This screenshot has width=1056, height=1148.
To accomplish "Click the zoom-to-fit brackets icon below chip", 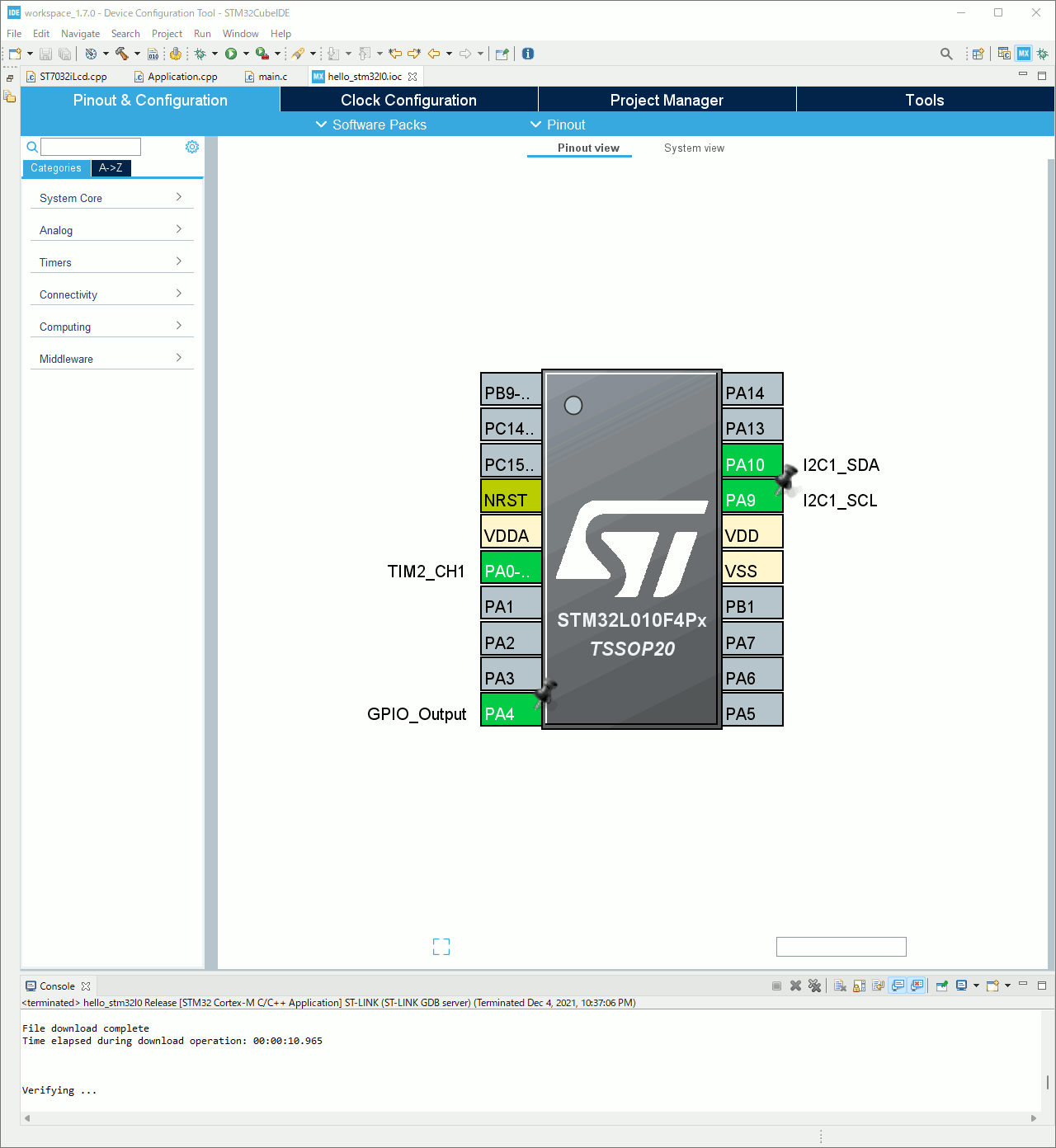I will 441,947.
